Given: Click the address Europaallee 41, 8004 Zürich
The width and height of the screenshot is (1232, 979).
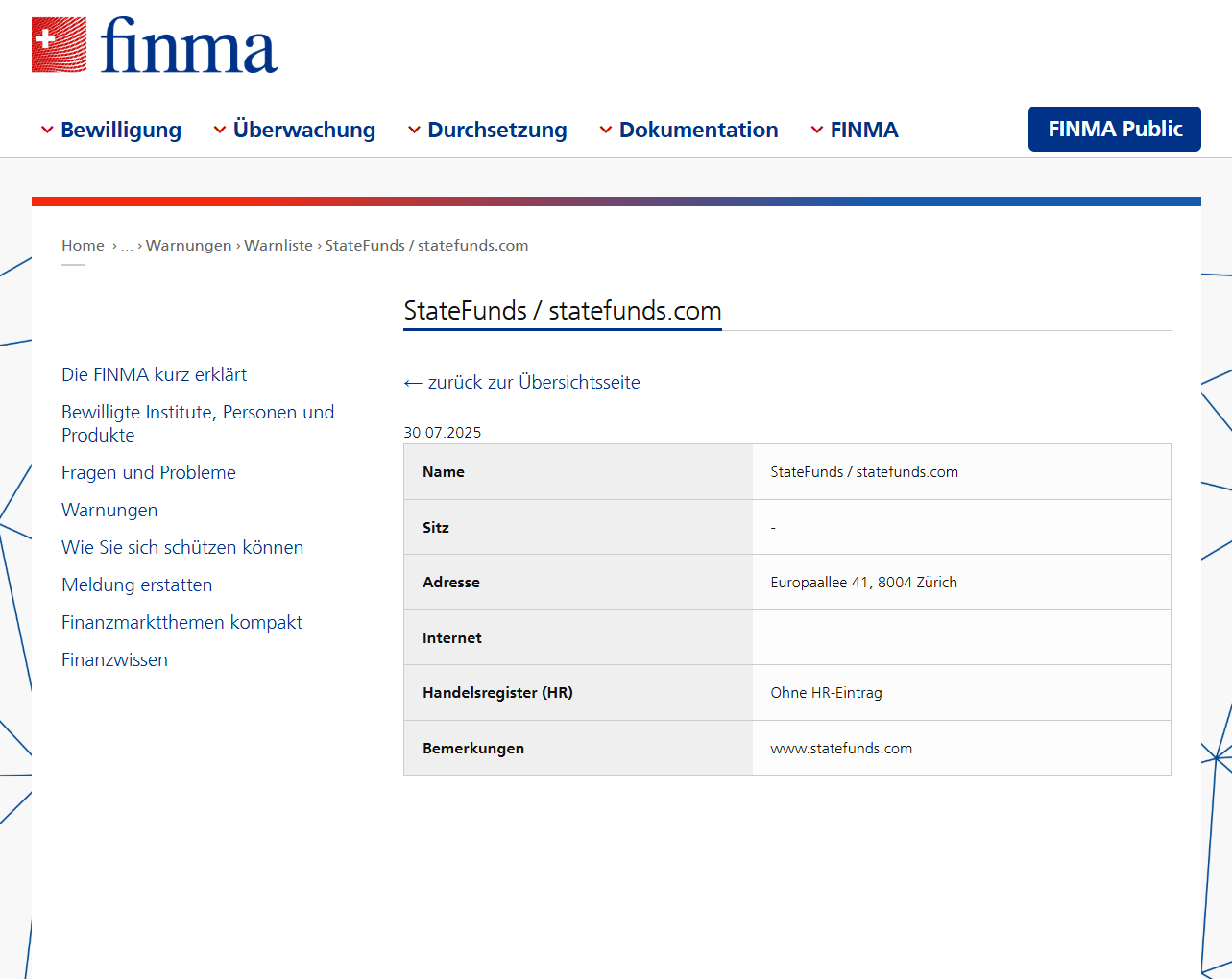Looking at the screenshot, I should tap(864, 583).
